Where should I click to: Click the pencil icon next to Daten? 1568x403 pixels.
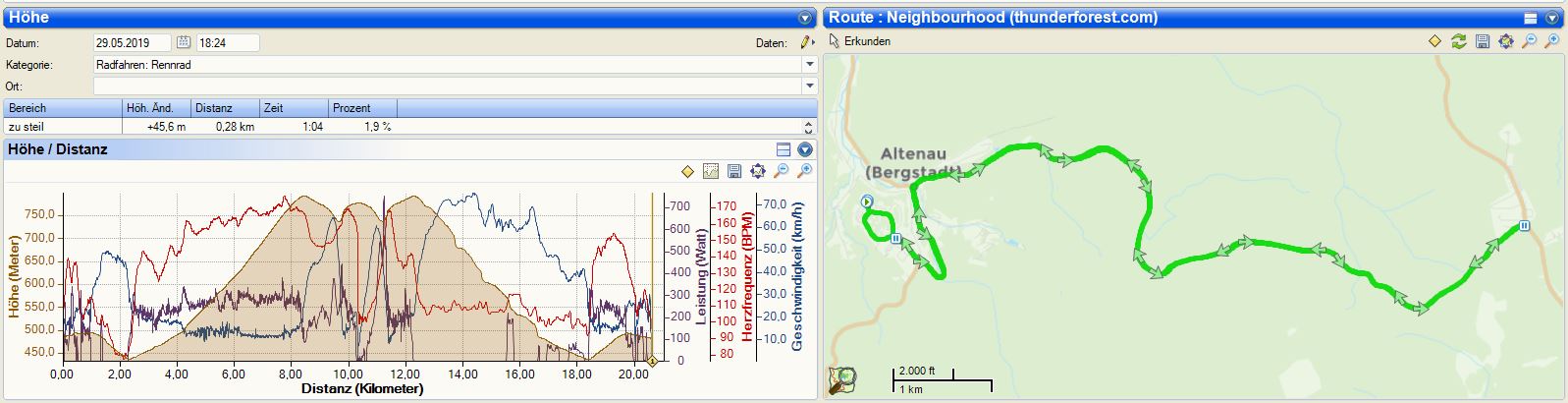tap(805, 42)
